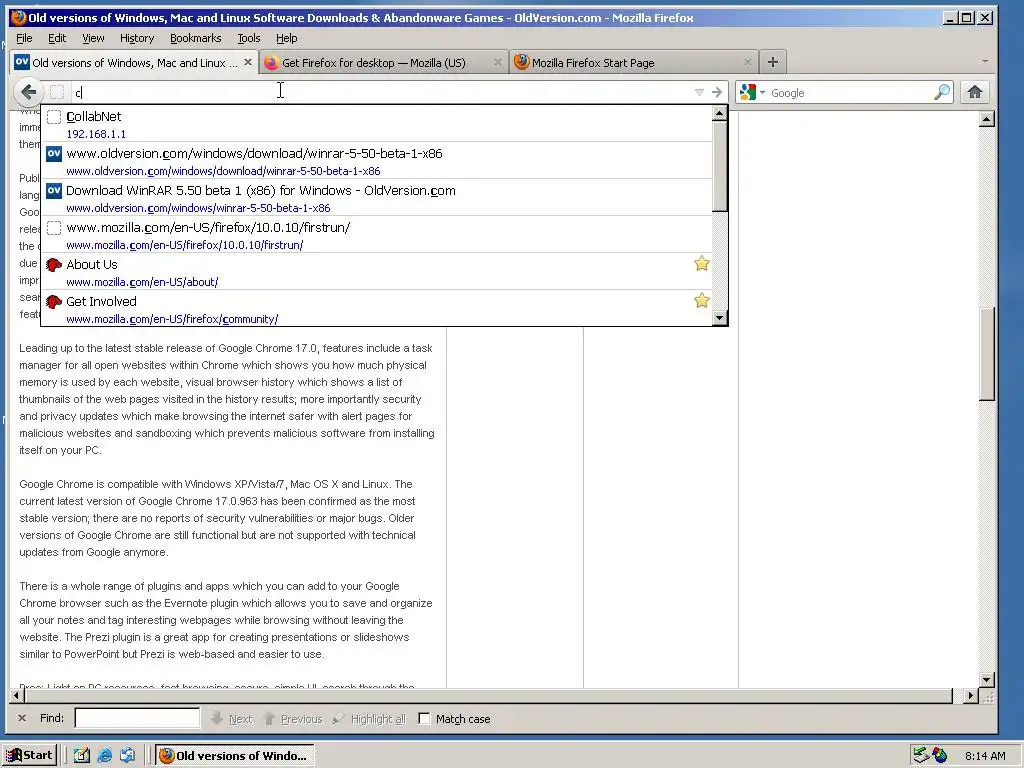Click the magnifying glass search icon

point(942,92)
